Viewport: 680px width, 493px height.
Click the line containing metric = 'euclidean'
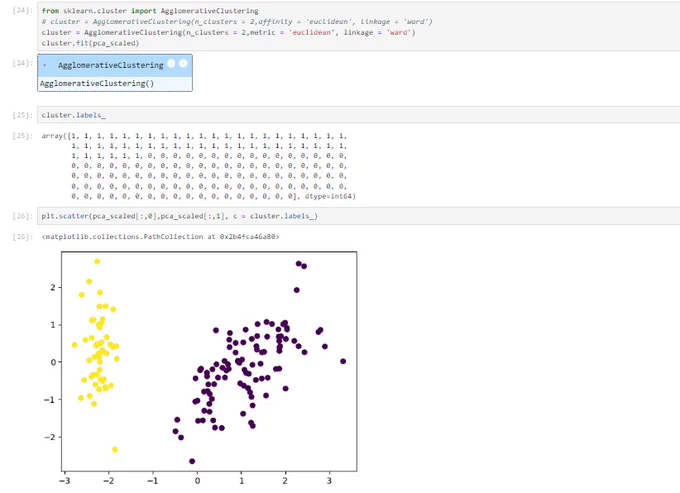click(x=228, y=33)
